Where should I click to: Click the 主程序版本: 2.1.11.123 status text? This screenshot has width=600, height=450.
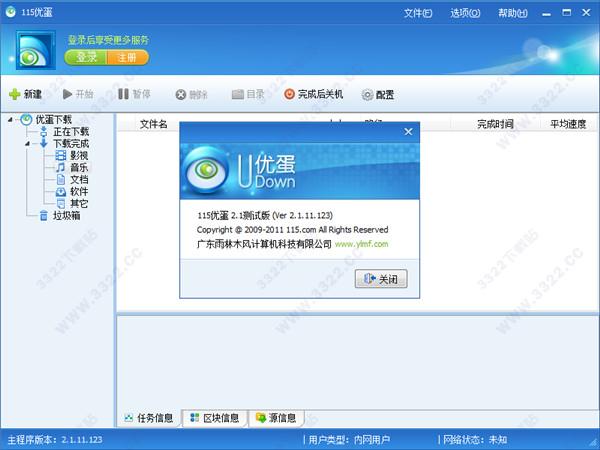55,440
